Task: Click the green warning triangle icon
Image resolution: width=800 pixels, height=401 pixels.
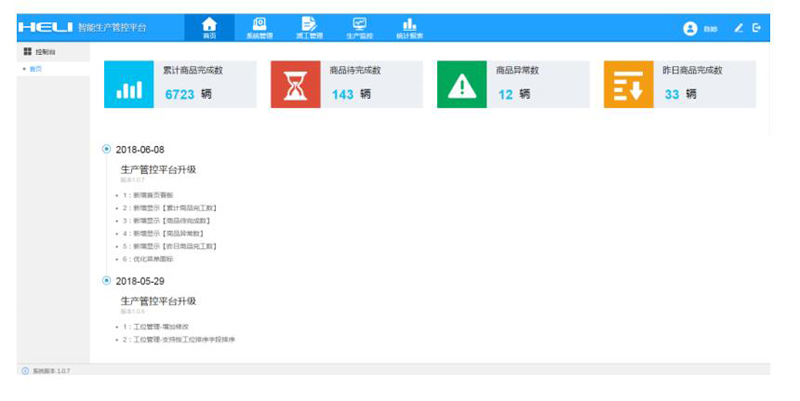Action: click(x=462, y=85)
